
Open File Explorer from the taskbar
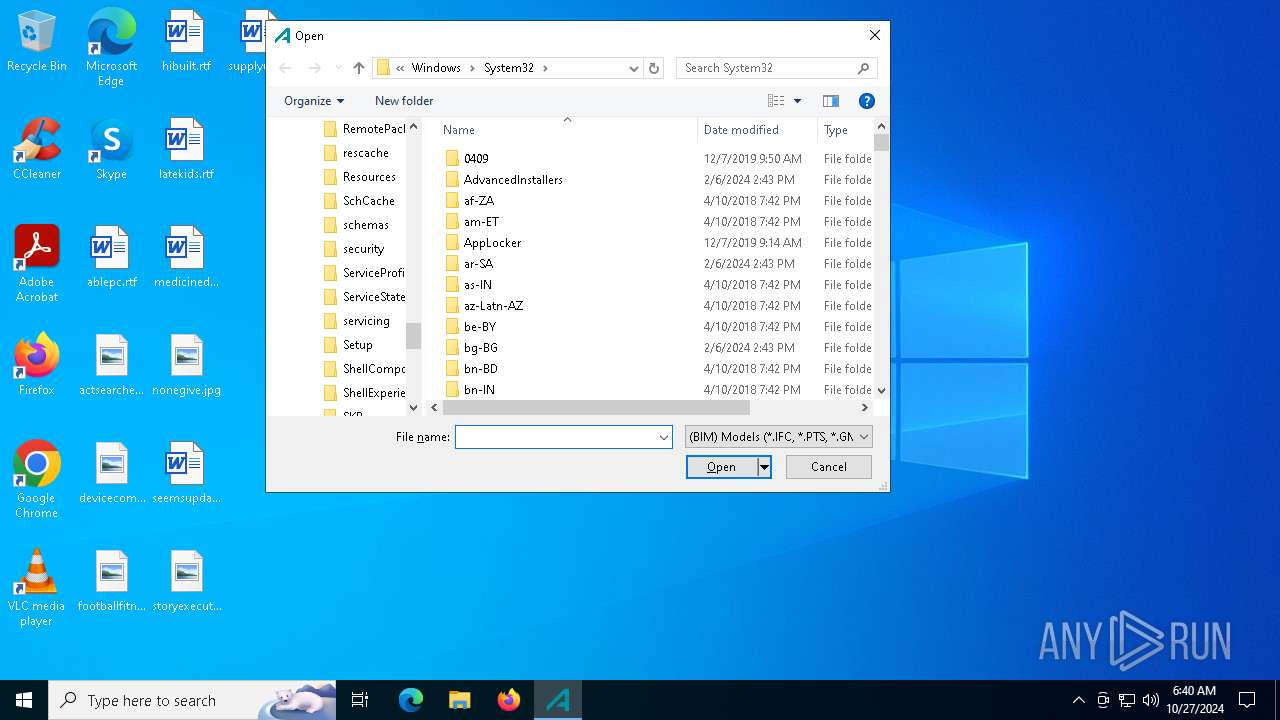tap(459, 700)
